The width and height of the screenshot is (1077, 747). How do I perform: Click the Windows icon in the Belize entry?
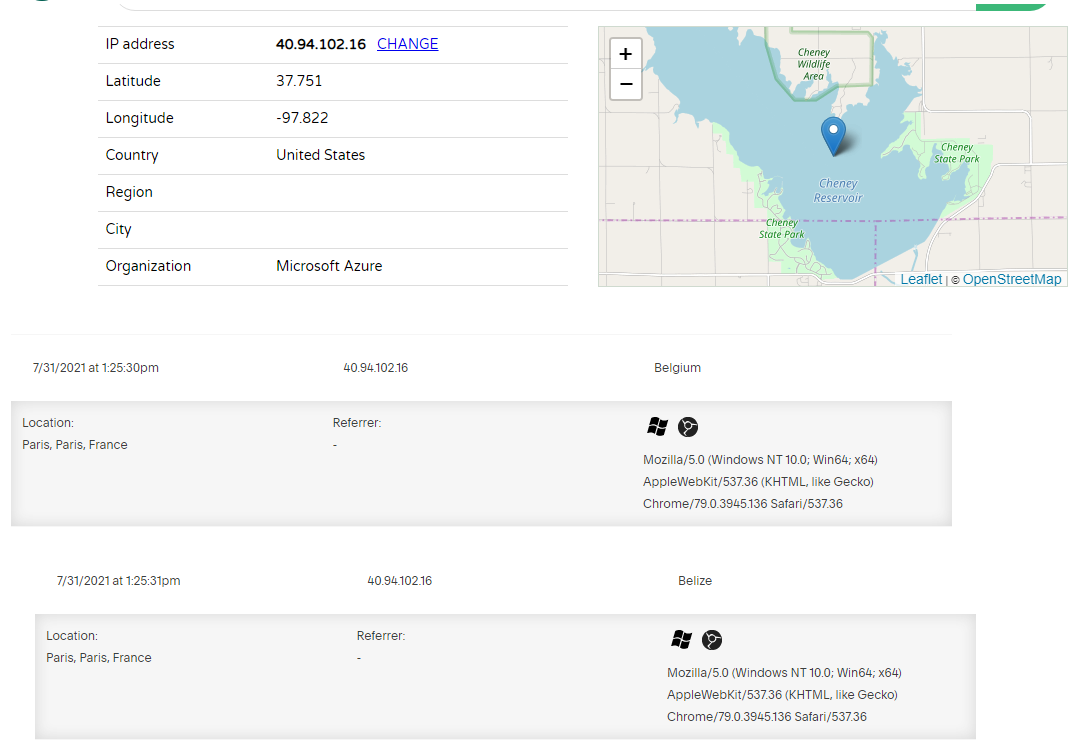[681, 639]
